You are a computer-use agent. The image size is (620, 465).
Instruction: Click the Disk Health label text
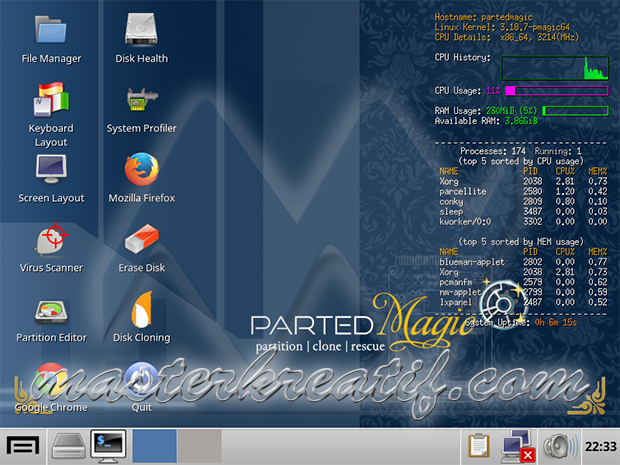142,59
